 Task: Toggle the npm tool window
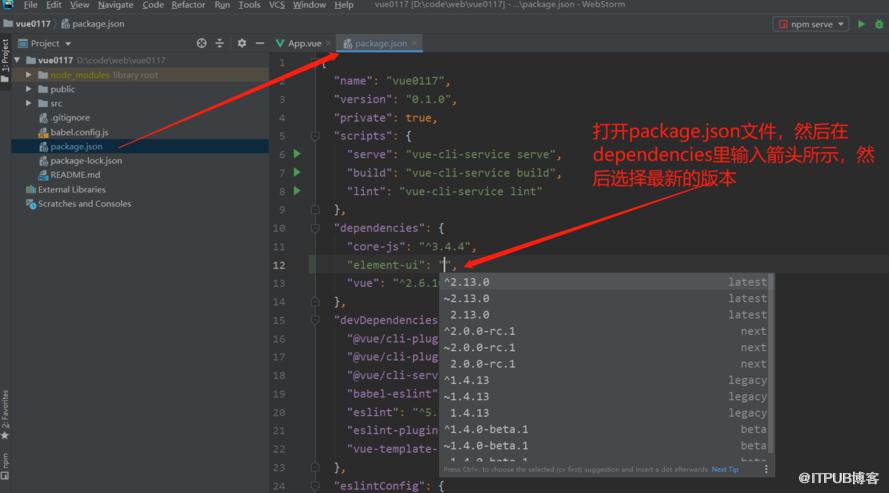coord(5,466)
